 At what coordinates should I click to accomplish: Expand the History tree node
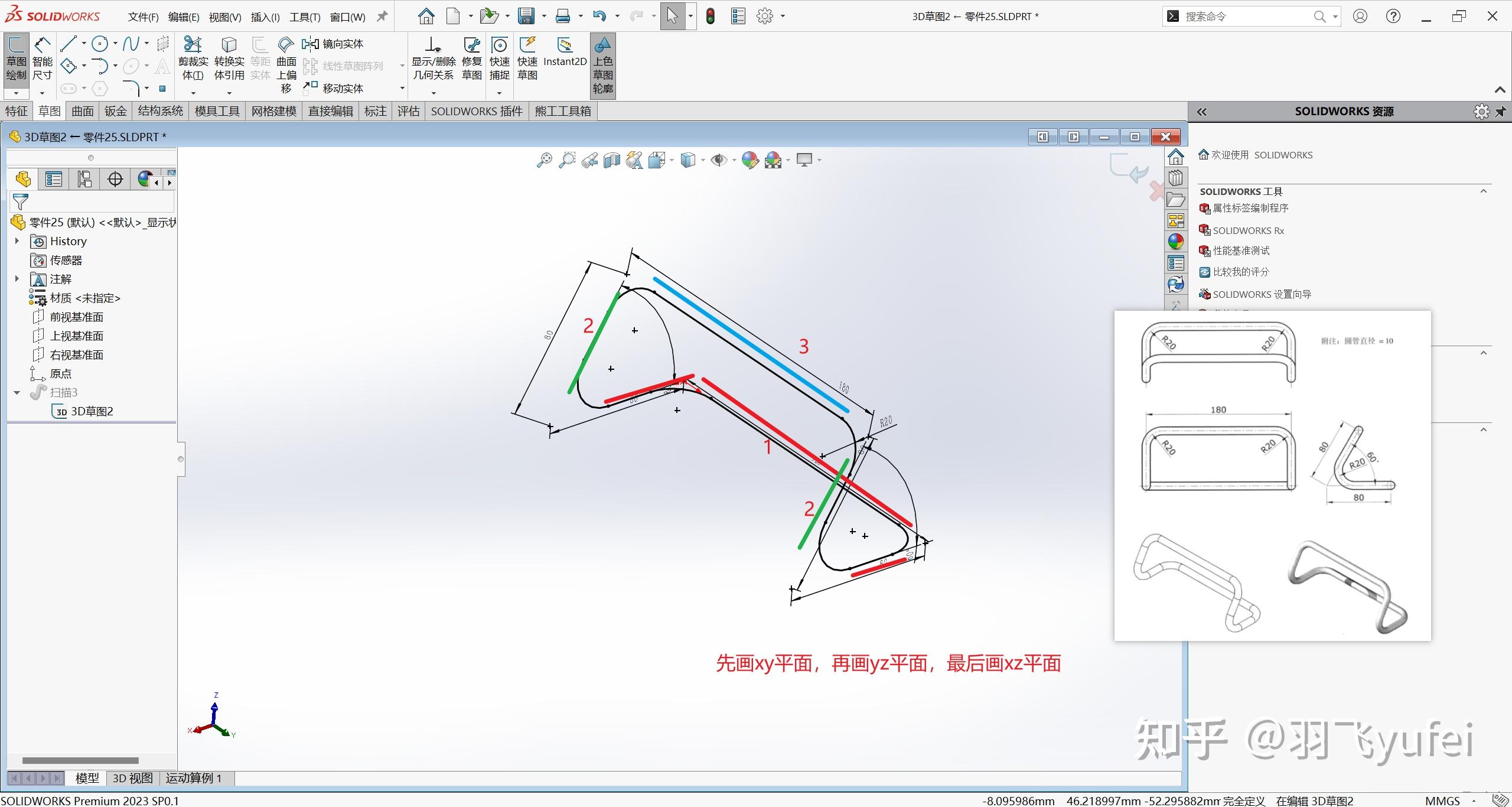coord(16,241)
